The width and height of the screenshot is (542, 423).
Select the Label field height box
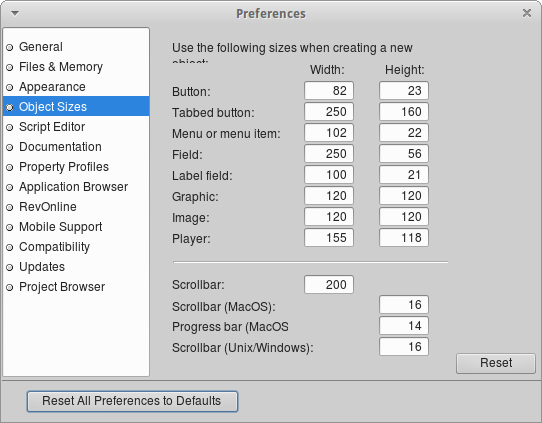click(x=404, y=175)
